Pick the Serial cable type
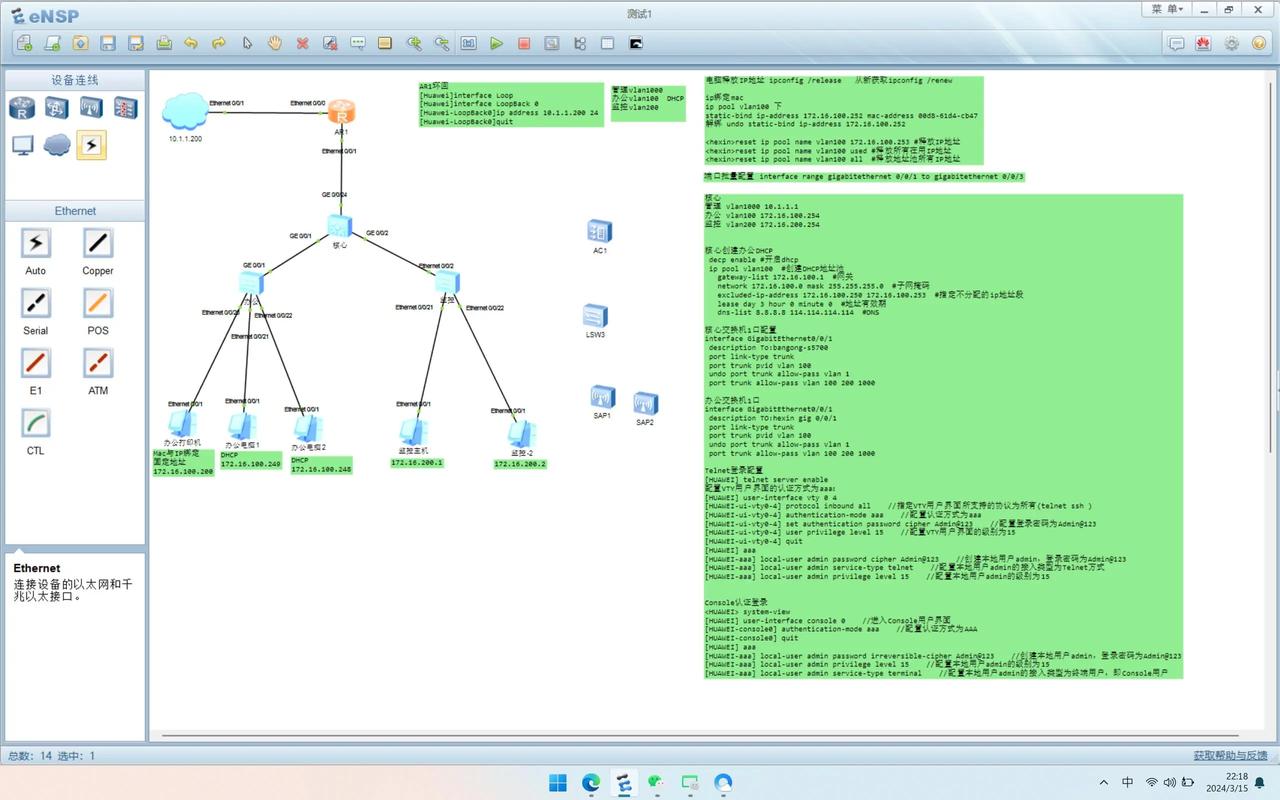The image size is (1280, 800). click(x=35, y=303)
